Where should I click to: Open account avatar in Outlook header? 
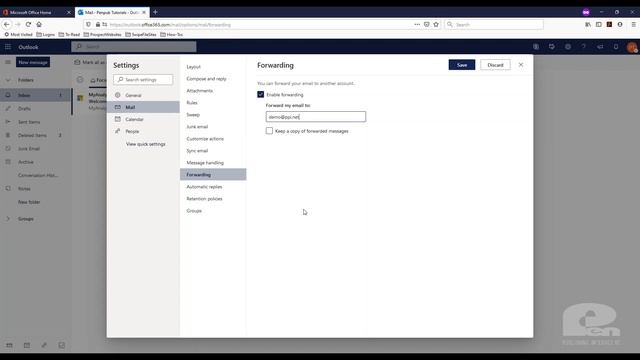point(632,47)
